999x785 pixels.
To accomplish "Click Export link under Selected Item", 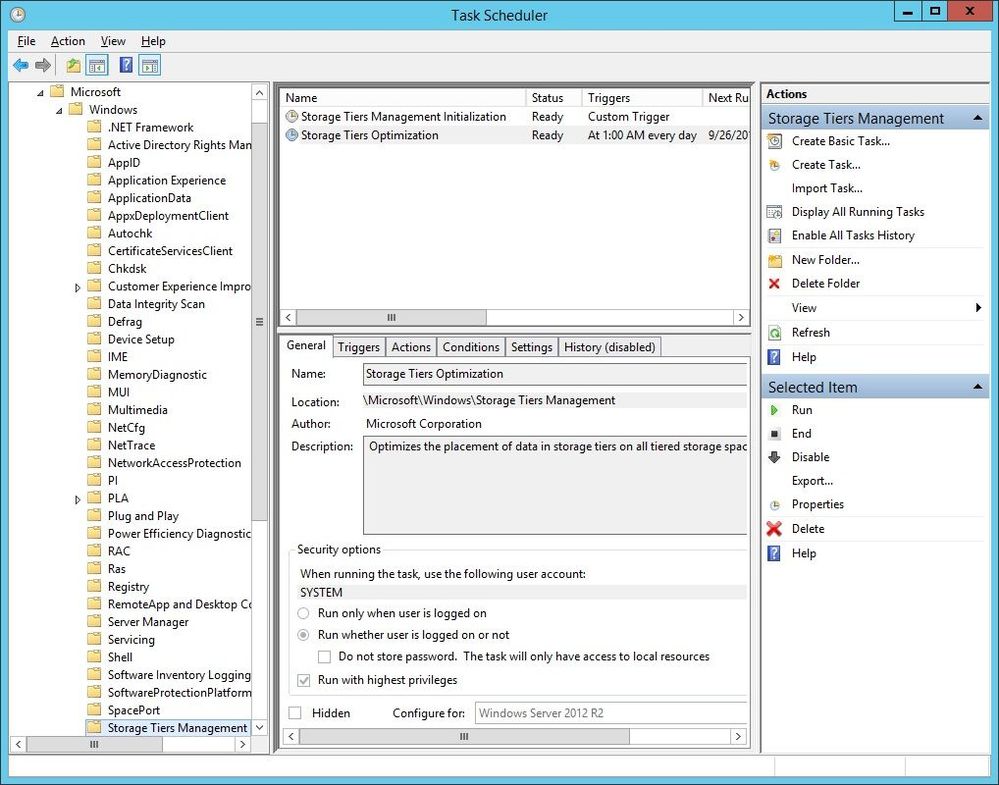I will [812, 481].
